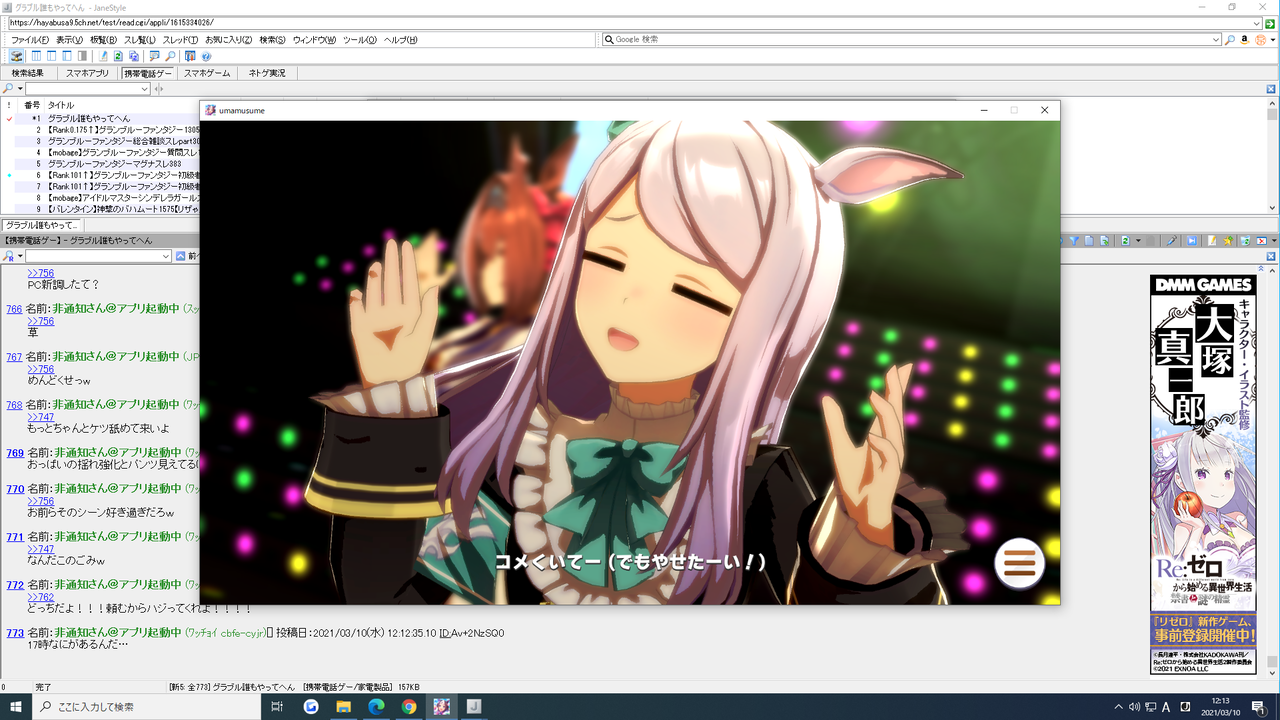Image resolution: width=1280 pixels, height=720 pixels.
Task: Click the 番号 column header
Action: [x=32, y=105]
